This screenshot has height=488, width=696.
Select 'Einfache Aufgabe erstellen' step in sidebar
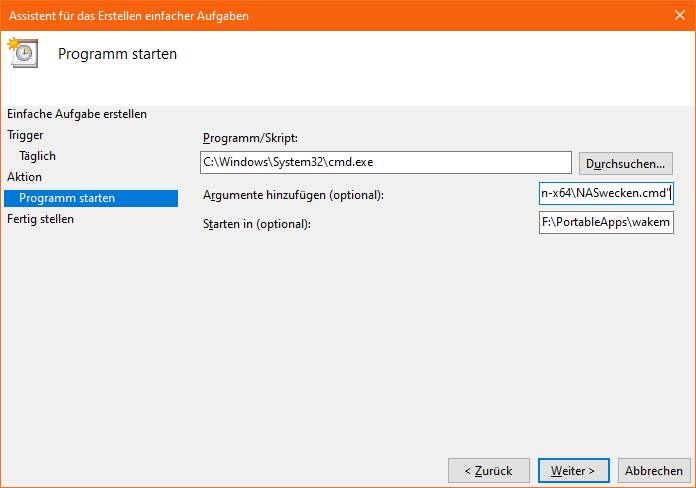coord(77,114)
